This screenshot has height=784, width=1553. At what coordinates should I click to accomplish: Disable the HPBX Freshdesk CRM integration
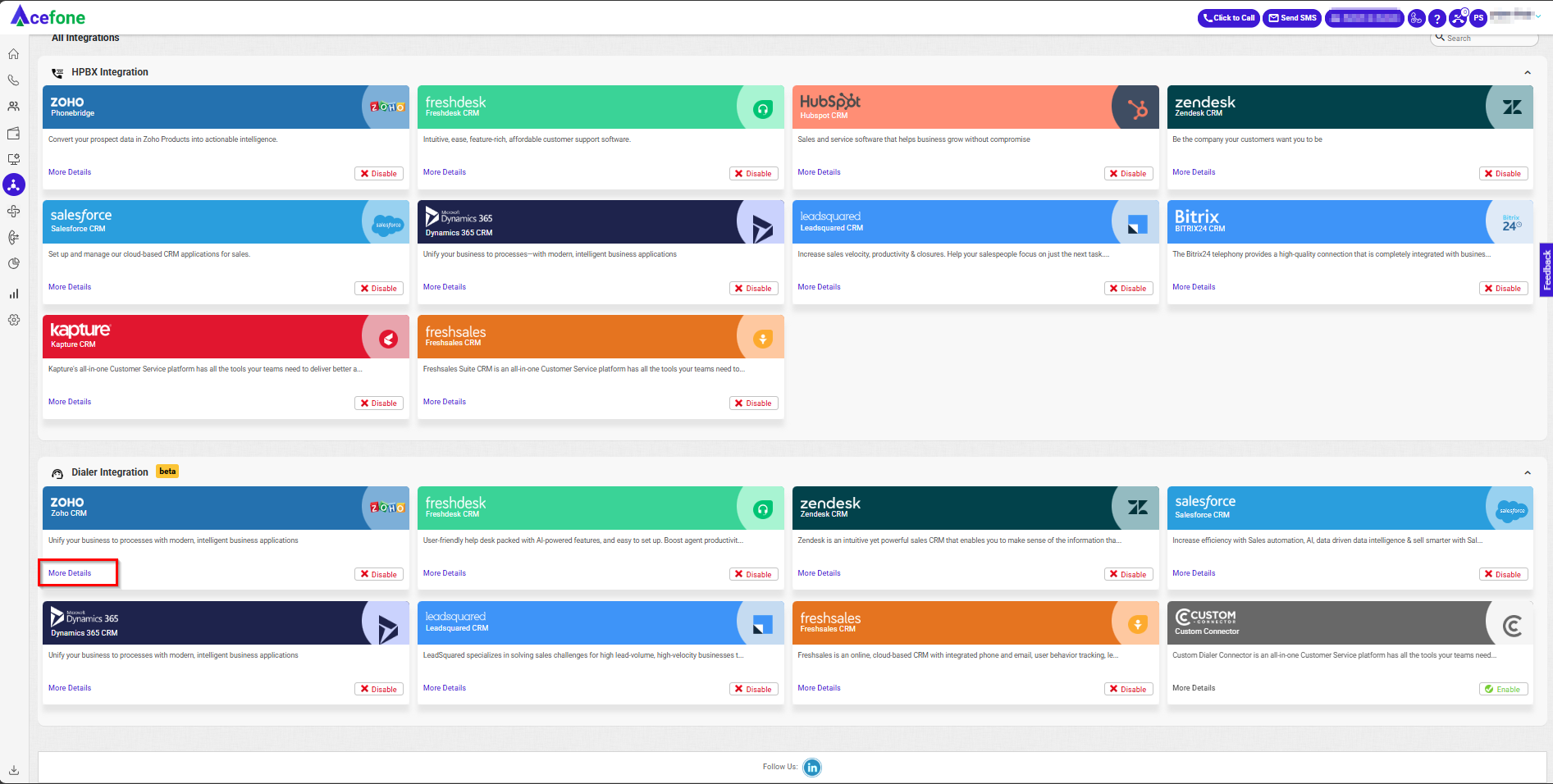[754, 174]
